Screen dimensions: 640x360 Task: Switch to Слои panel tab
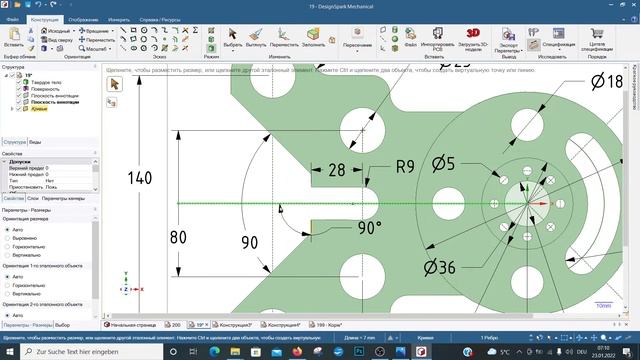[x=33, y=198]
